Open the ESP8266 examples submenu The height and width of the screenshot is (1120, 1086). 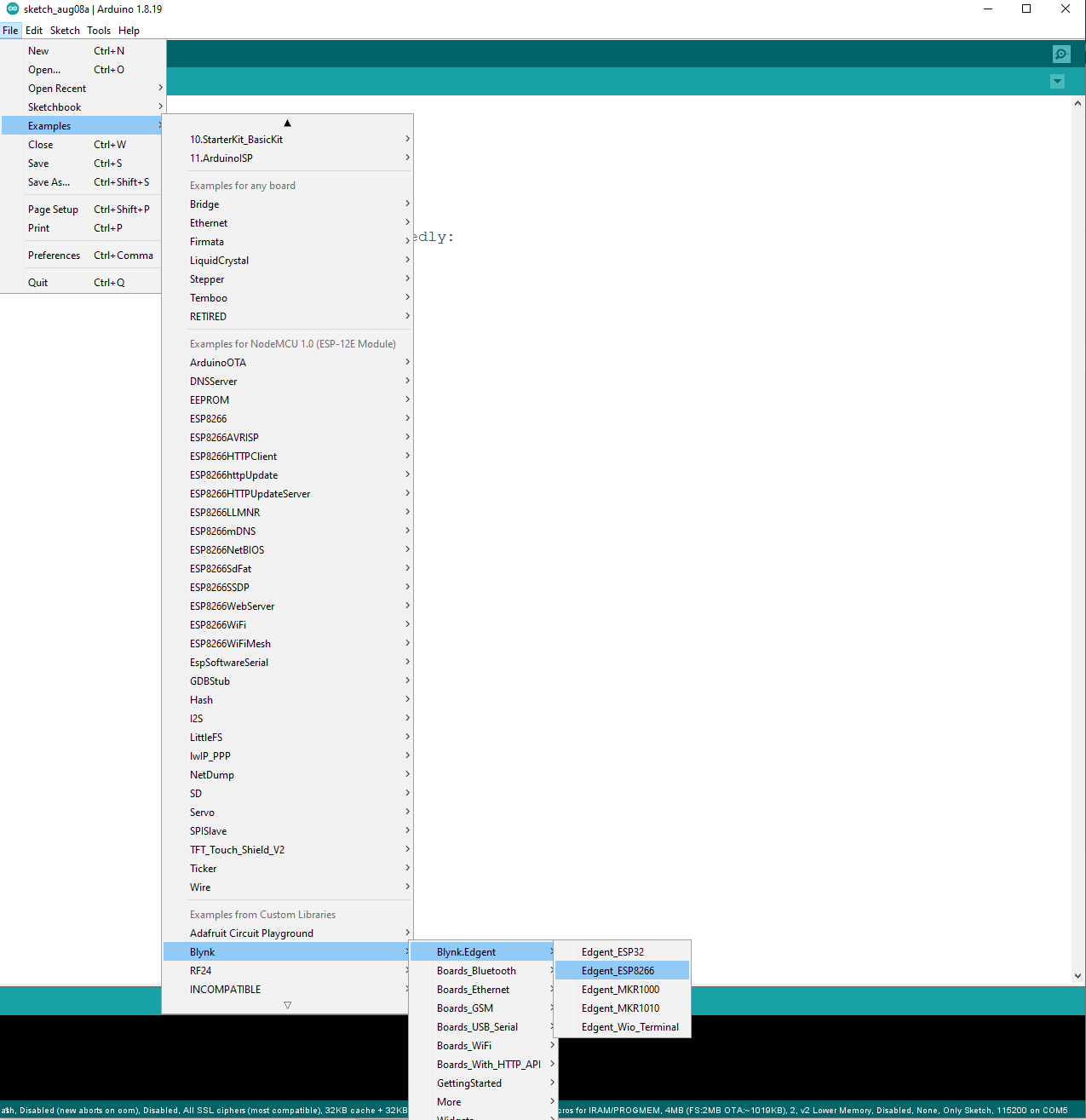coord(287,419)
